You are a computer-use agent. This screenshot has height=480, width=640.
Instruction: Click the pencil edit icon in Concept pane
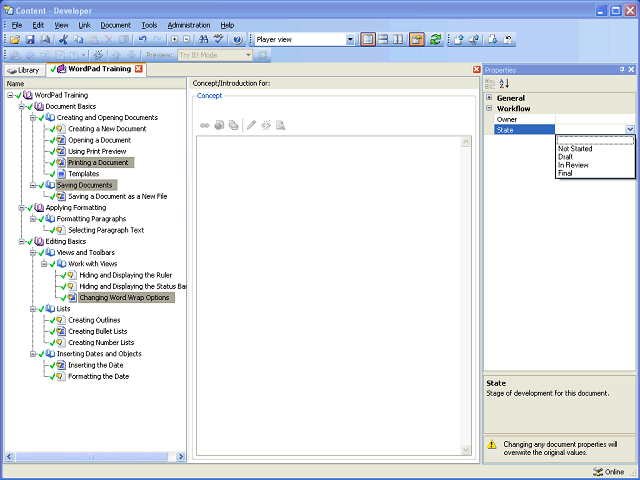pos(251,125)
